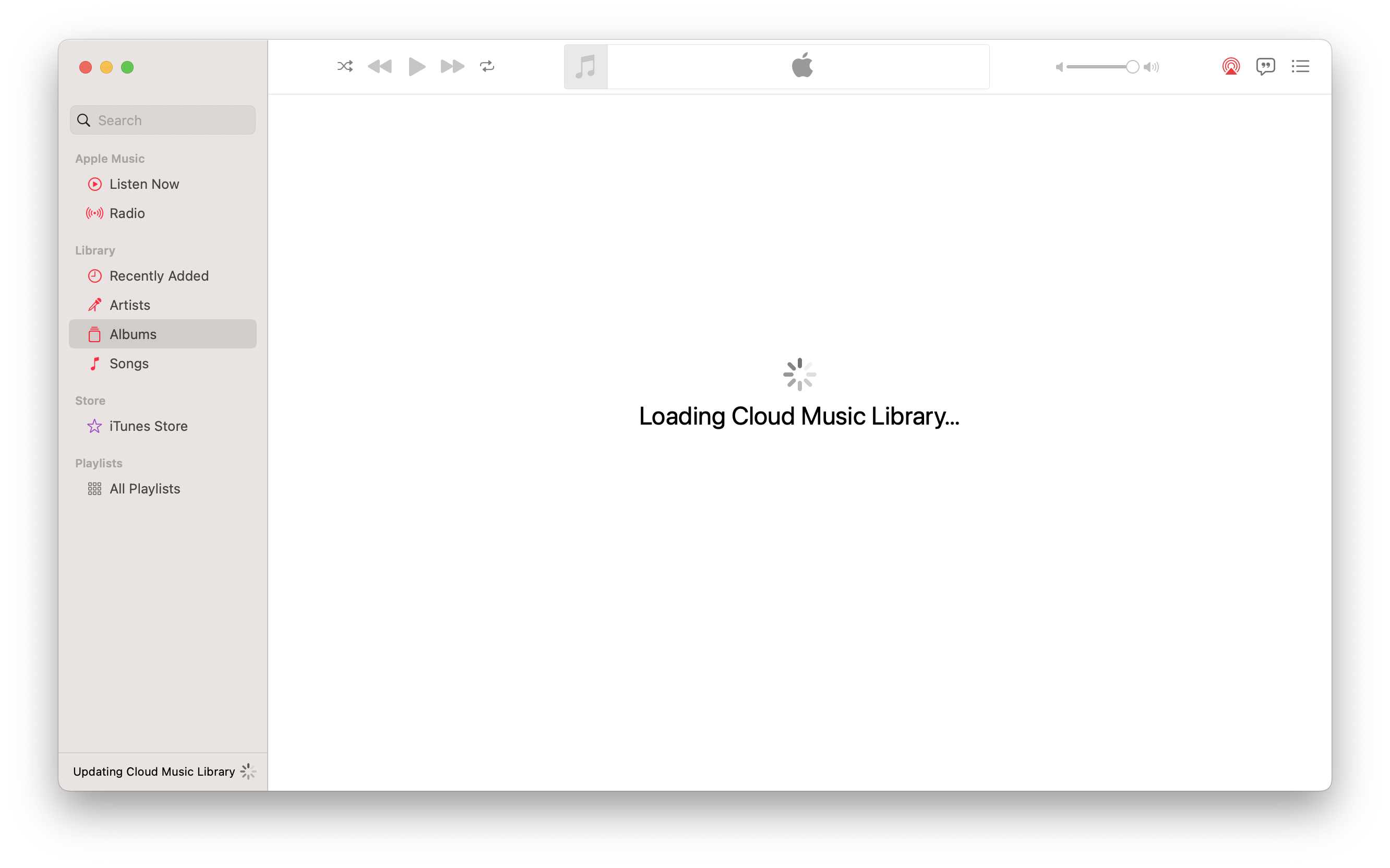Screen dimensions: 1390x868
Task: Select Songs in Library
Action: pos(162,364)
